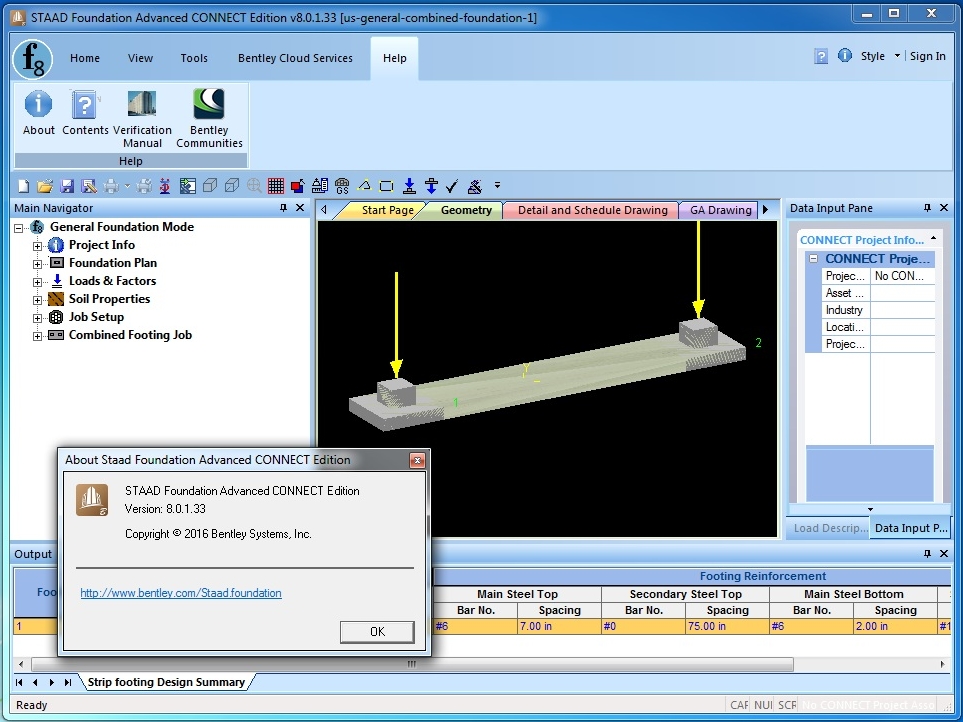
Task: Pin the Output panel
Action: 927,554
